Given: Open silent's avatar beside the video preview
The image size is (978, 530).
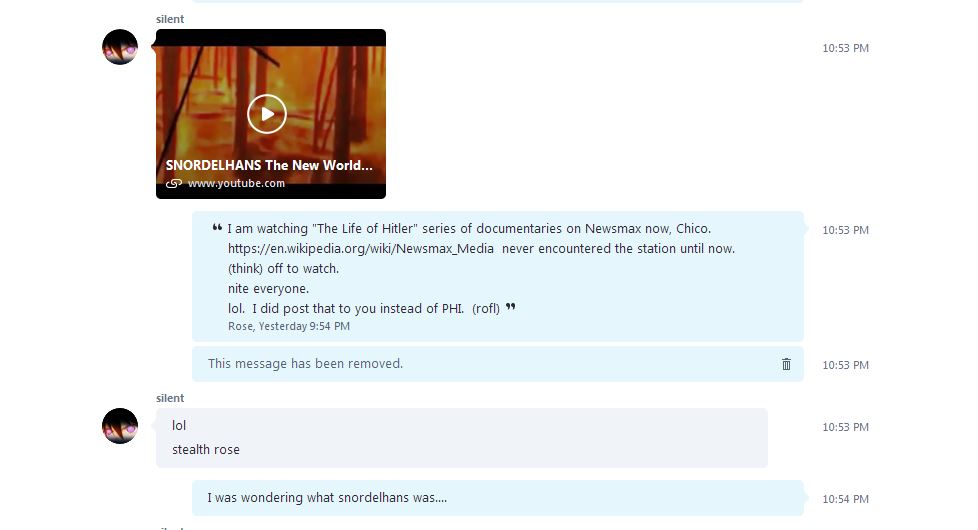Looking at the screenshot, I should pos(120,47).
